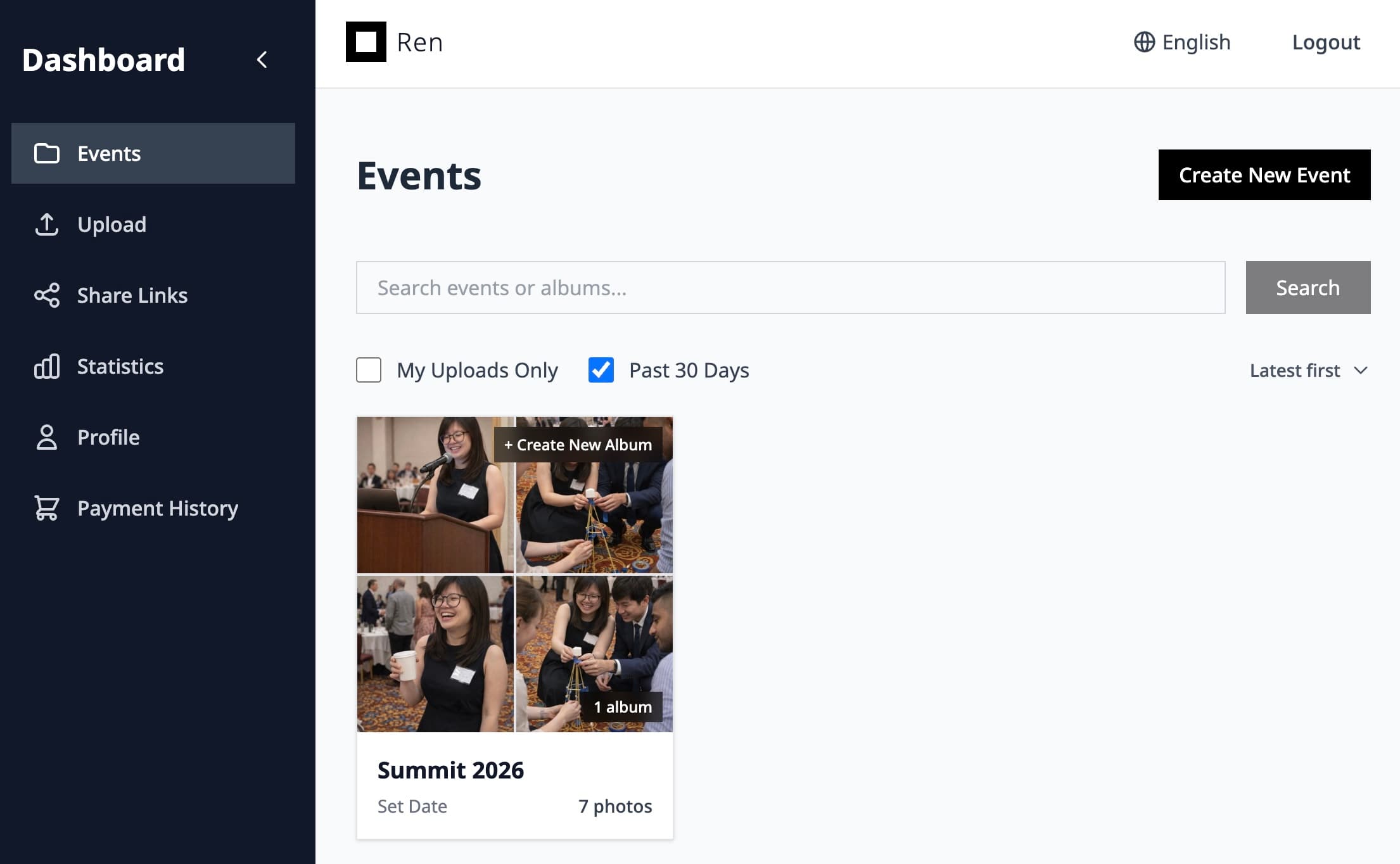Click the Statistics bar chart icon
The image size is (1400, 864).
click(47, 366)
